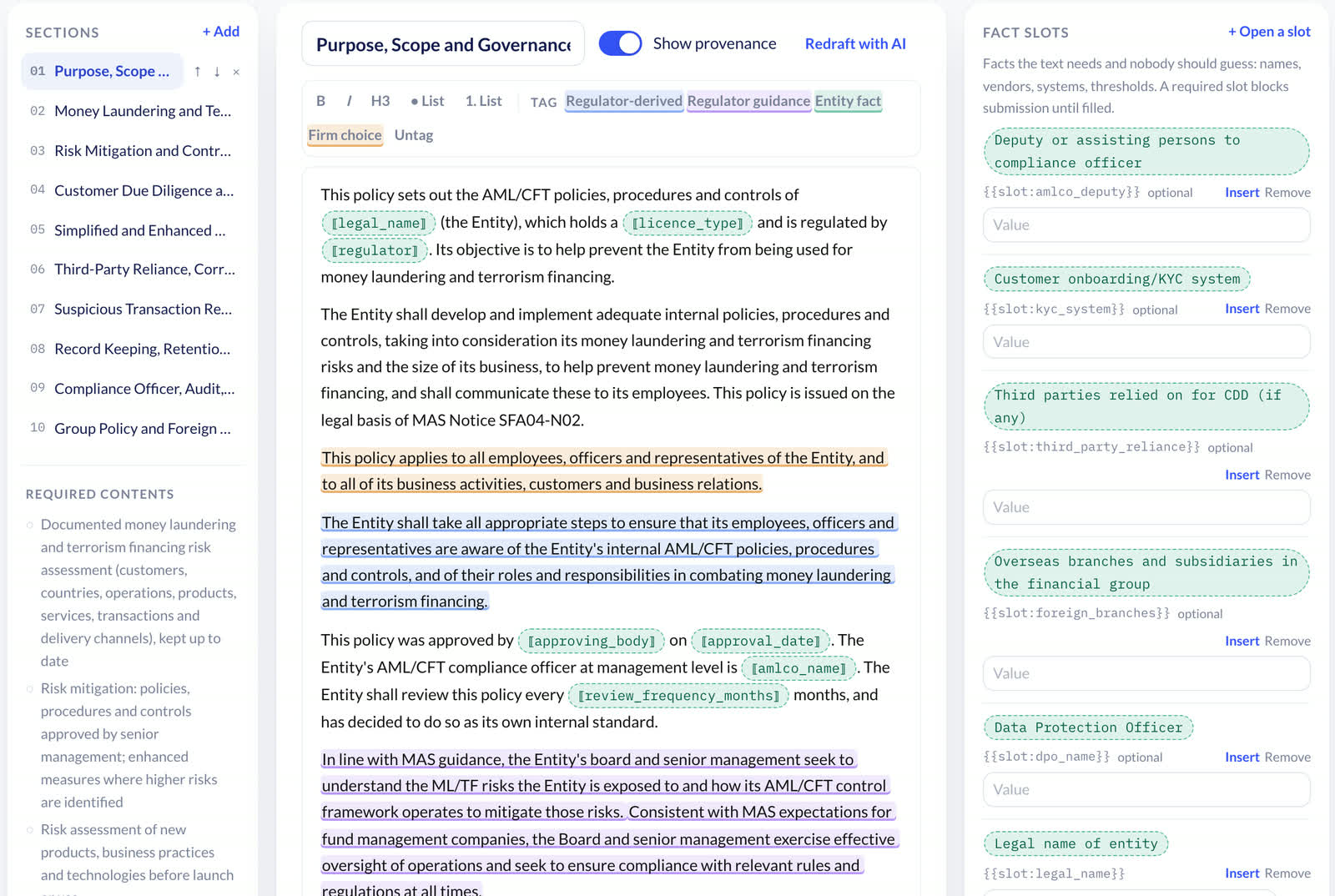Tag selection as Regulator guidance
This screenshot has height=896, width=1335.
(x=748, y=101)
